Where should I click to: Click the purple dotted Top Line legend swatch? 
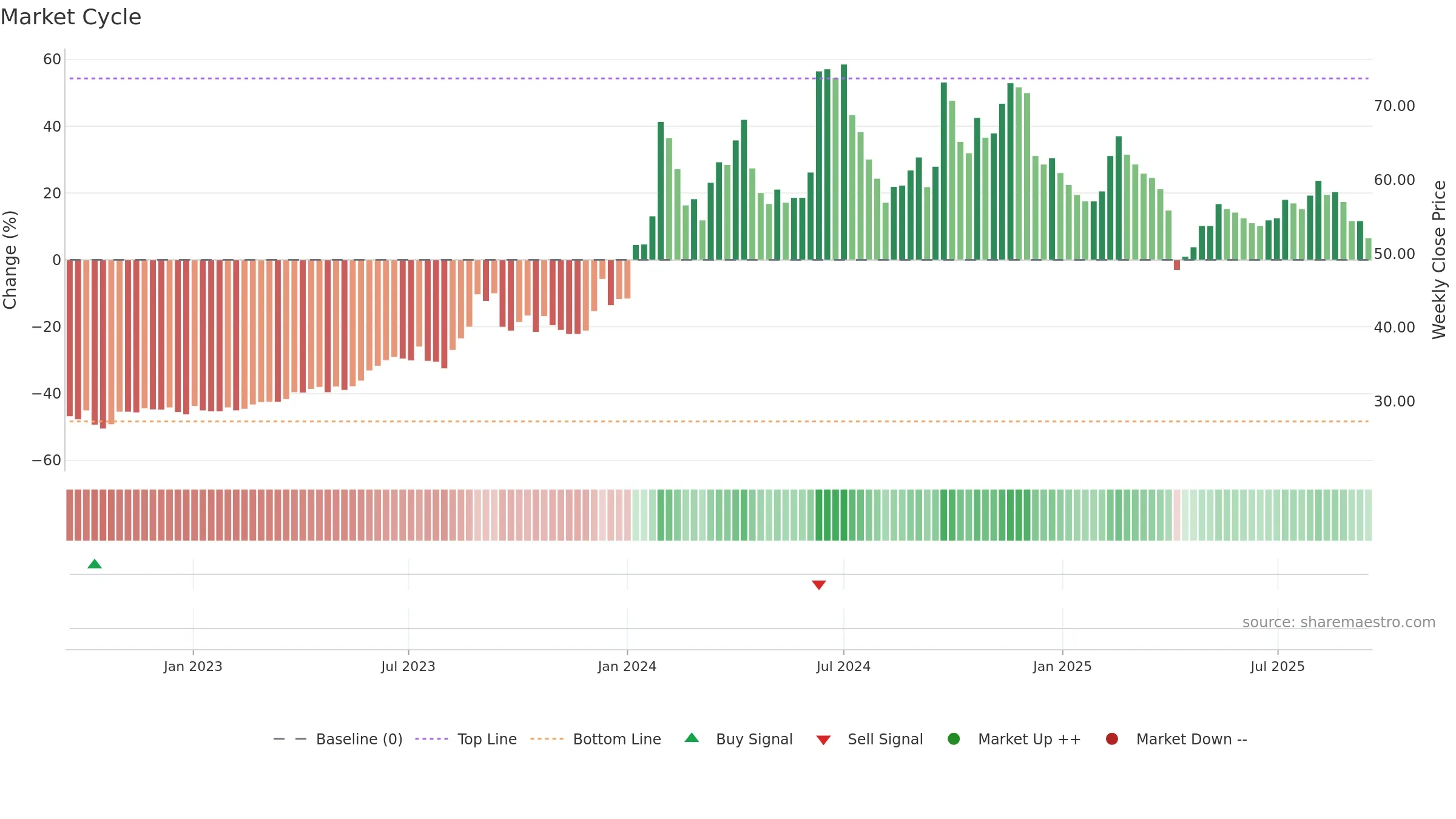pyautogui.click(x=431, y=739)
